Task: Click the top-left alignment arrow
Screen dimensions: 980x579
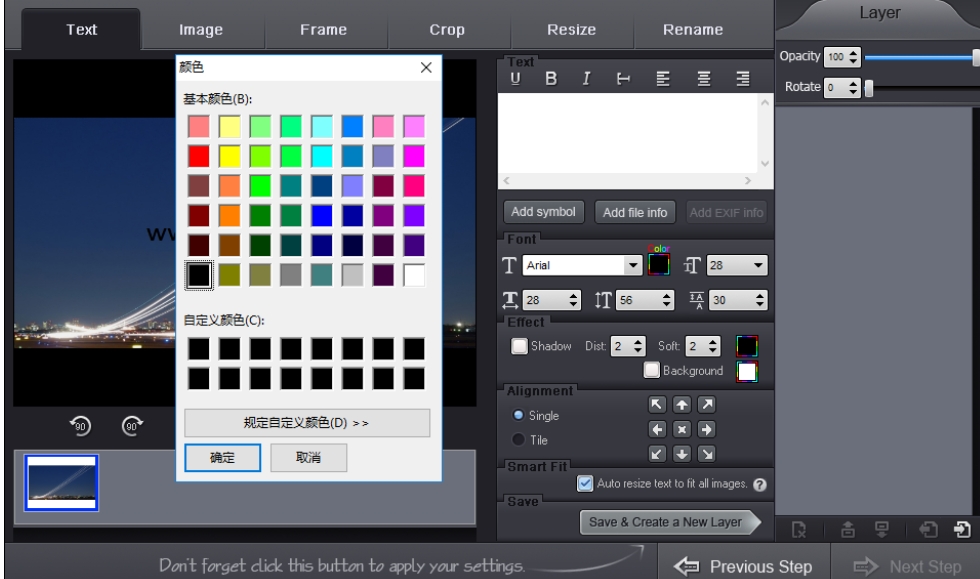Action: [657, 405]
